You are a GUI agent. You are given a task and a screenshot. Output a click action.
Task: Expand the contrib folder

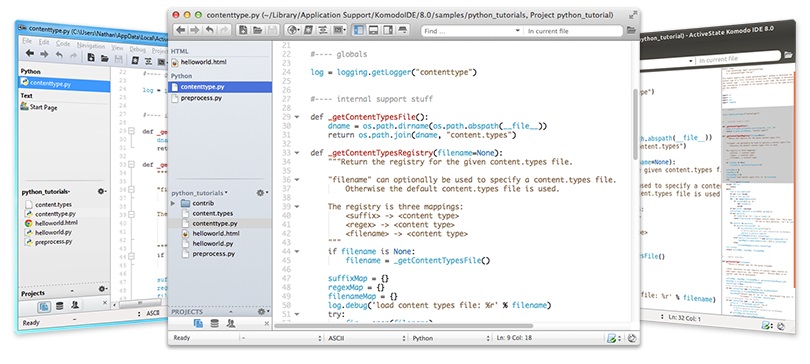[x=173, y=203]
